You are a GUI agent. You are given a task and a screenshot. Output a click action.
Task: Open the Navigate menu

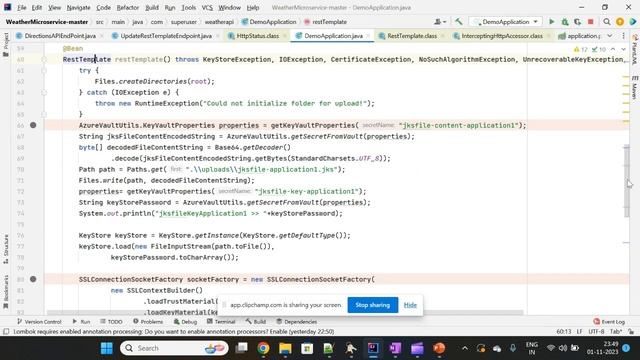(78, 7)
